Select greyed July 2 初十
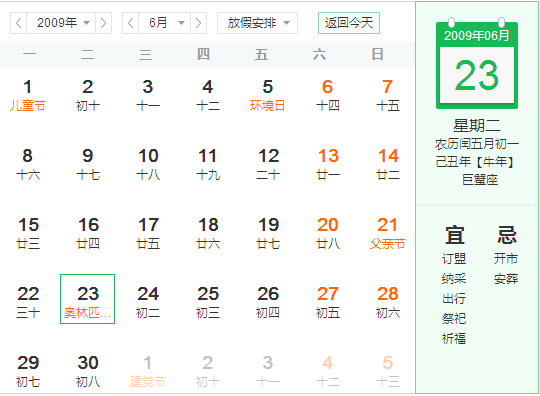The height and width of the screenshot is (396, 540). pos(208,371)
